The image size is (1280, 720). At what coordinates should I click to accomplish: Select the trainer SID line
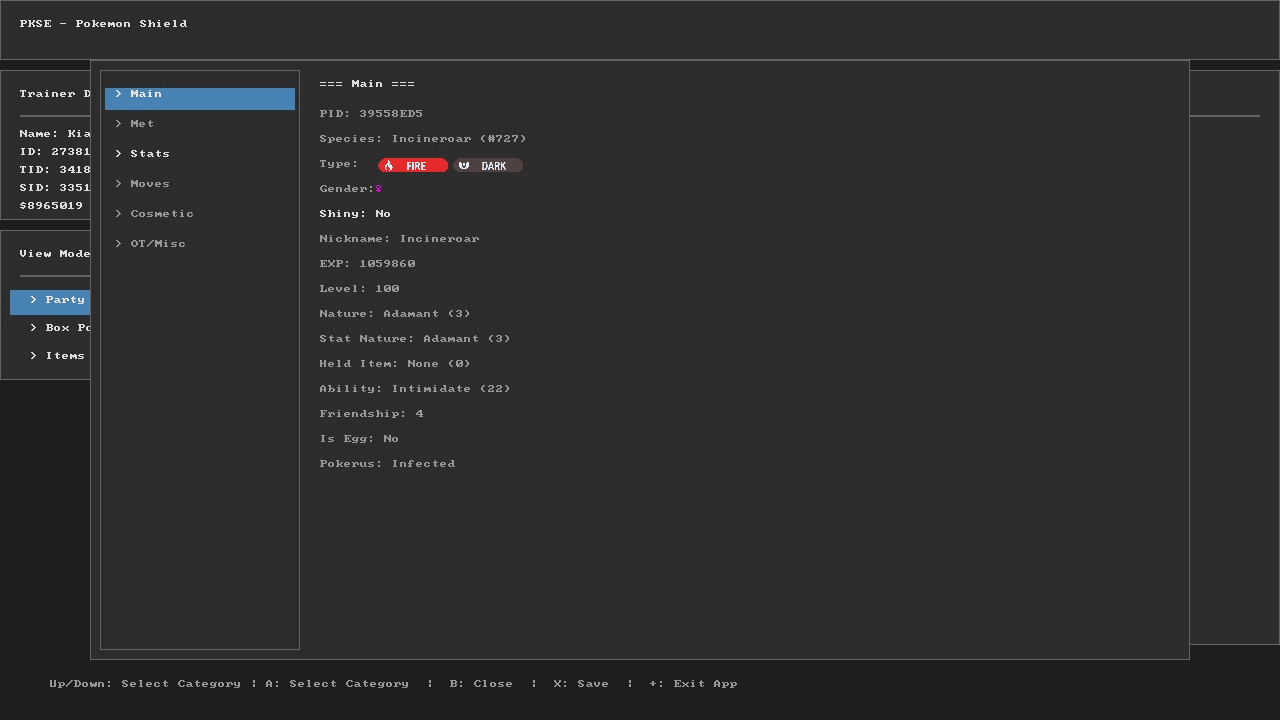55,188
